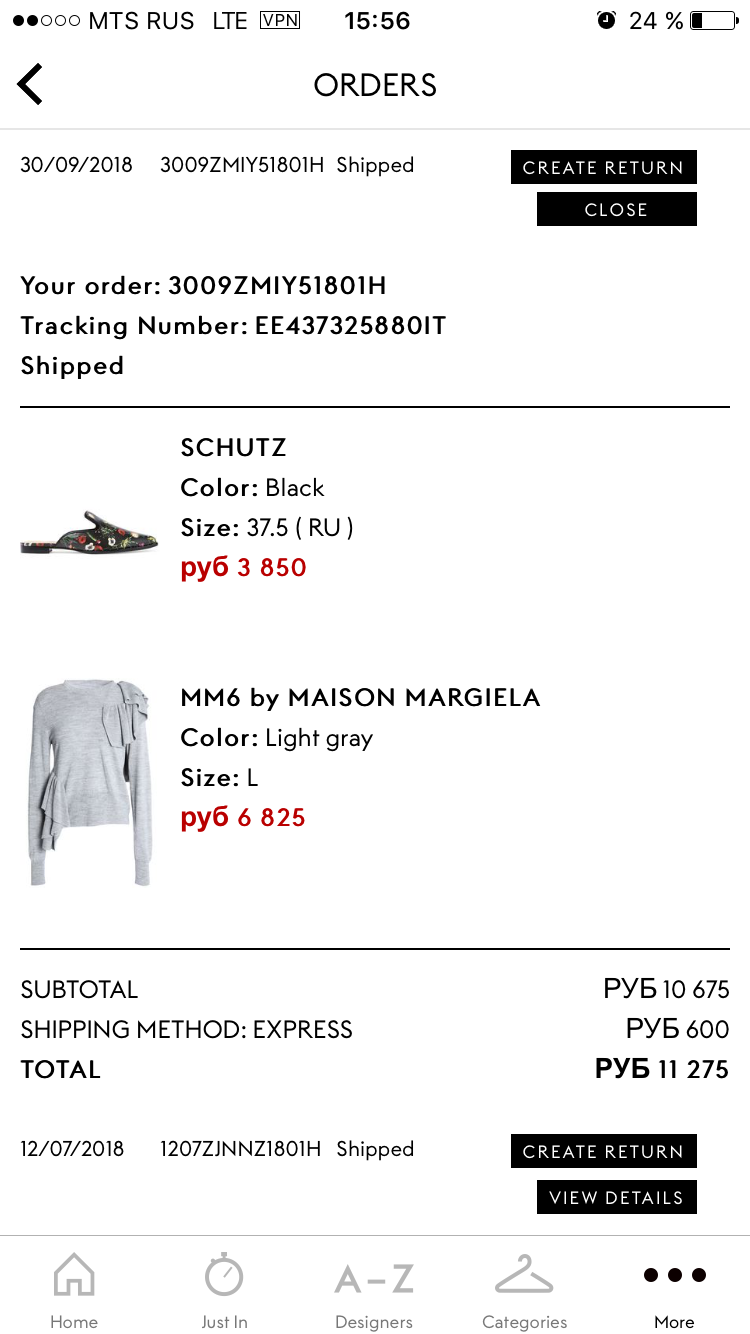Open the Home tab icon
Screen dimensions: 750x1334
click(74, 1276)
